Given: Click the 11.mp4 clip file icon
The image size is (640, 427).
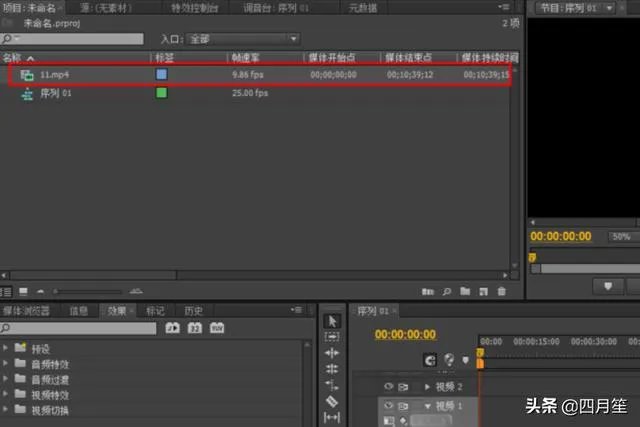Looking at the screenshot, I should click(27, 75).
